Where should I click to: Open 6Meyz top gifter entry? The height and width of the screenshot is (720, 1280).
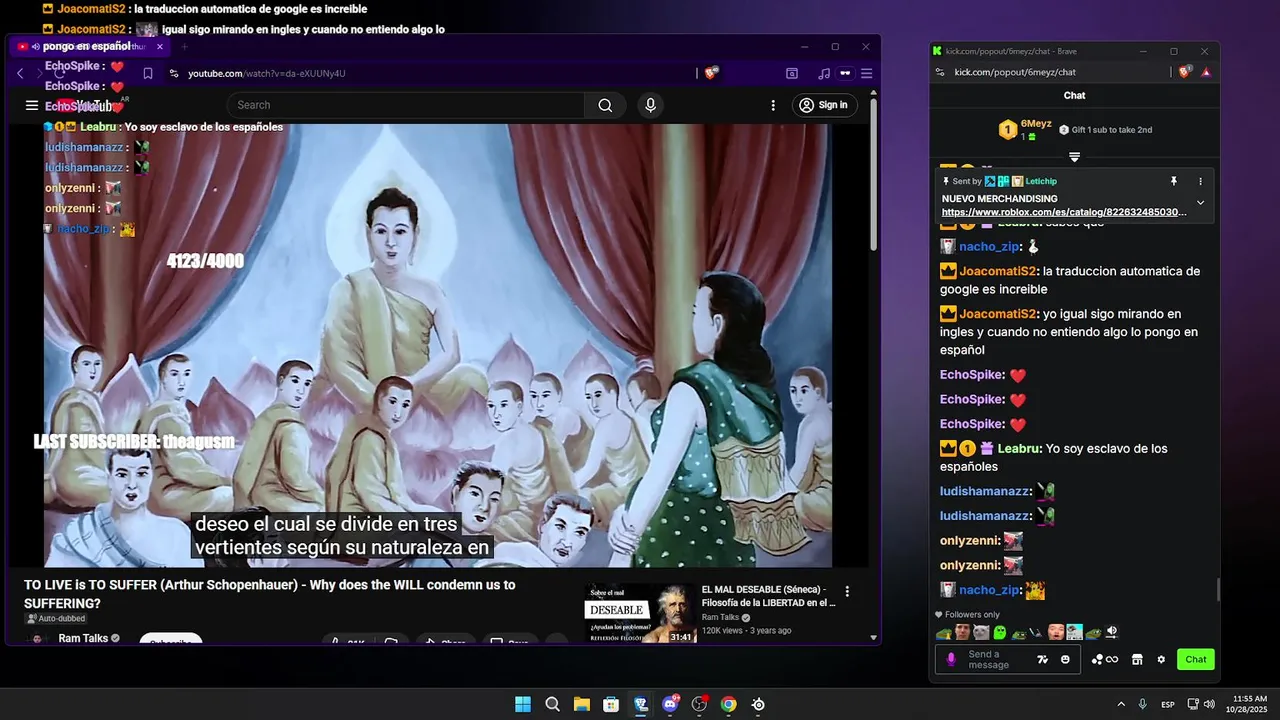click(x=1026, y=129)
